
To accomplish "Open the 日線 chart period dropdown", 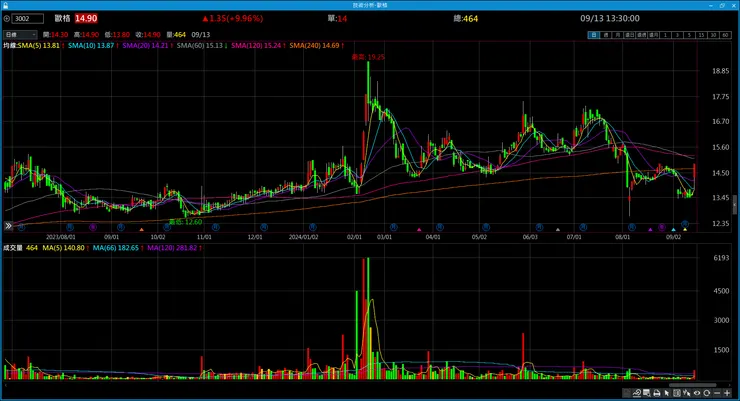I will click(20, 34).
